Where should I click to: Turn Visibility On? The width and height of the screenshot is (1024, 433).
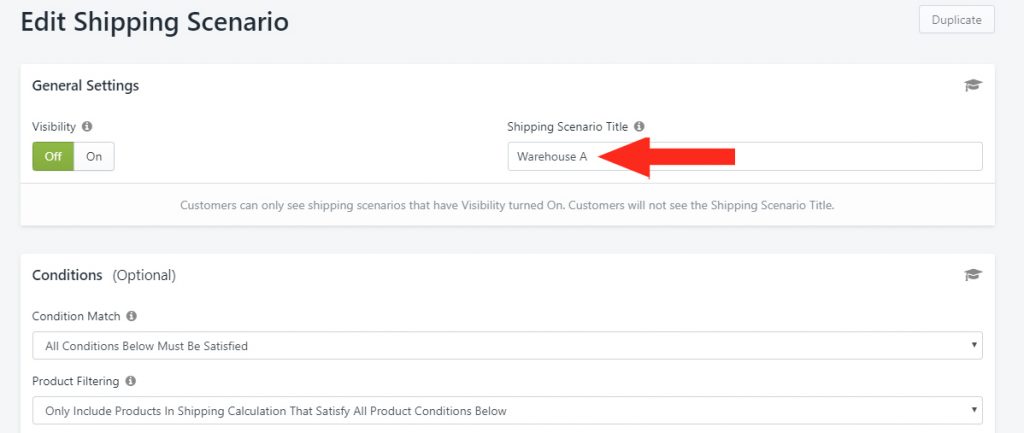94,157
